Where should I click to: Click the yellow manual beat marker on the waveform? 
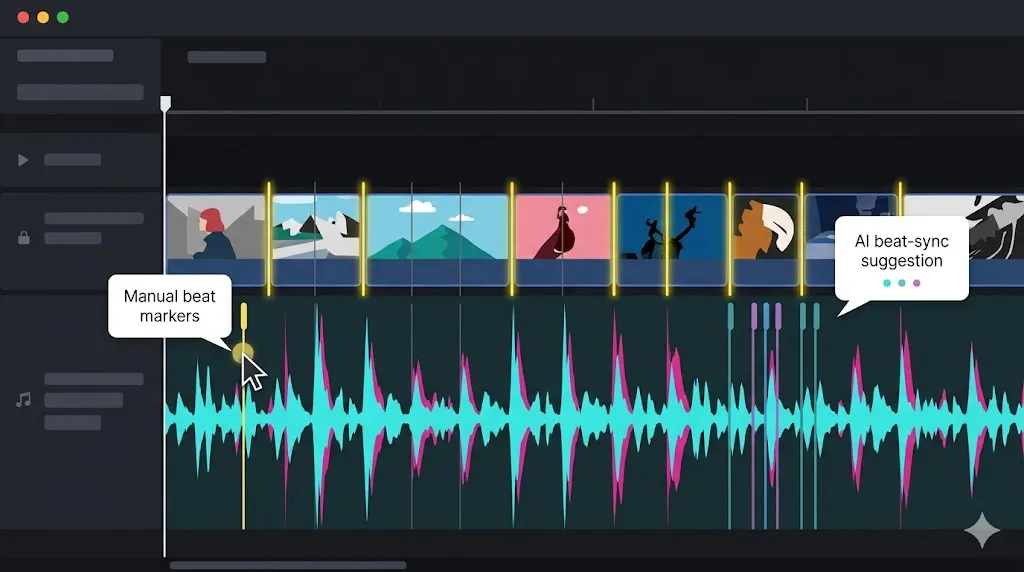click(244, 316)
